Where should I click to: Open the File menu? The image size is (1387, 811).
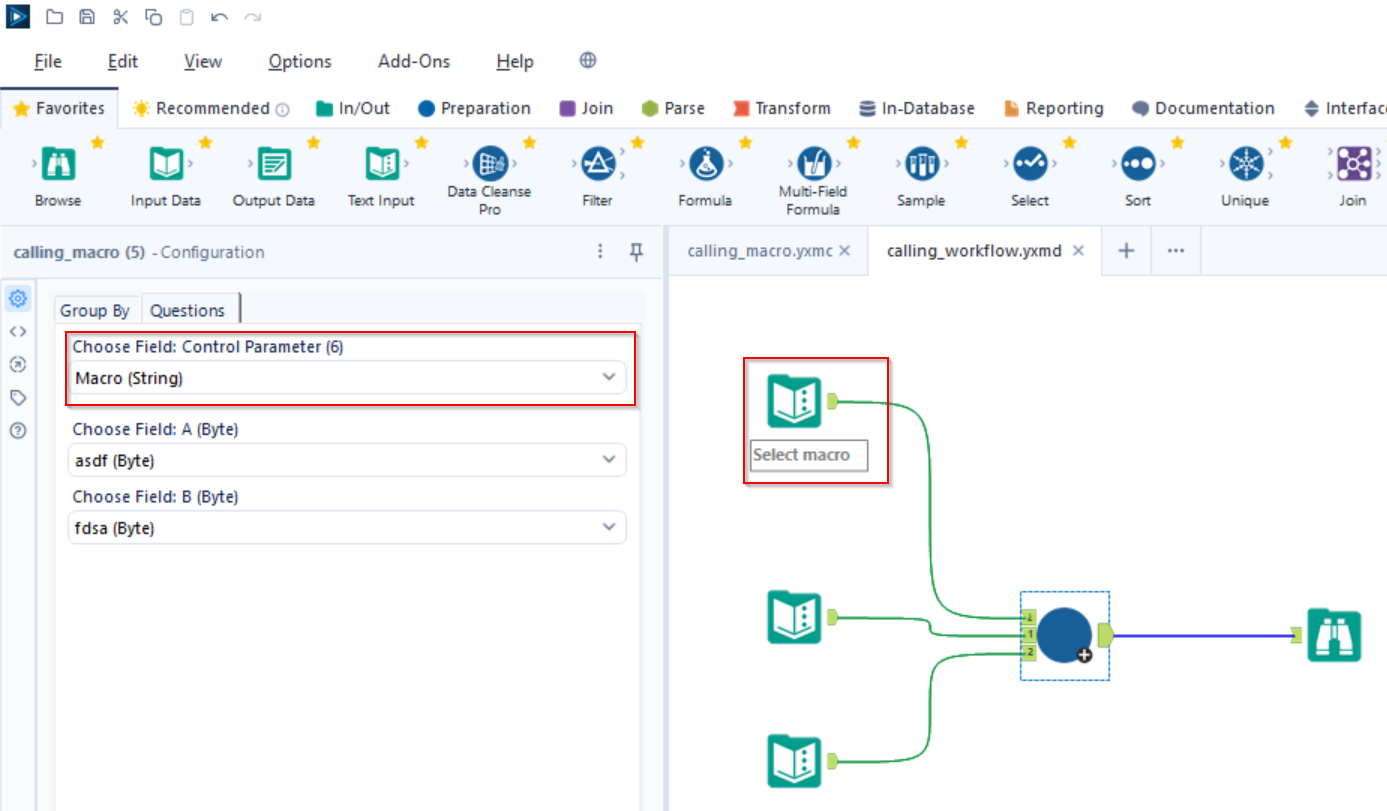tap(48, 61)
